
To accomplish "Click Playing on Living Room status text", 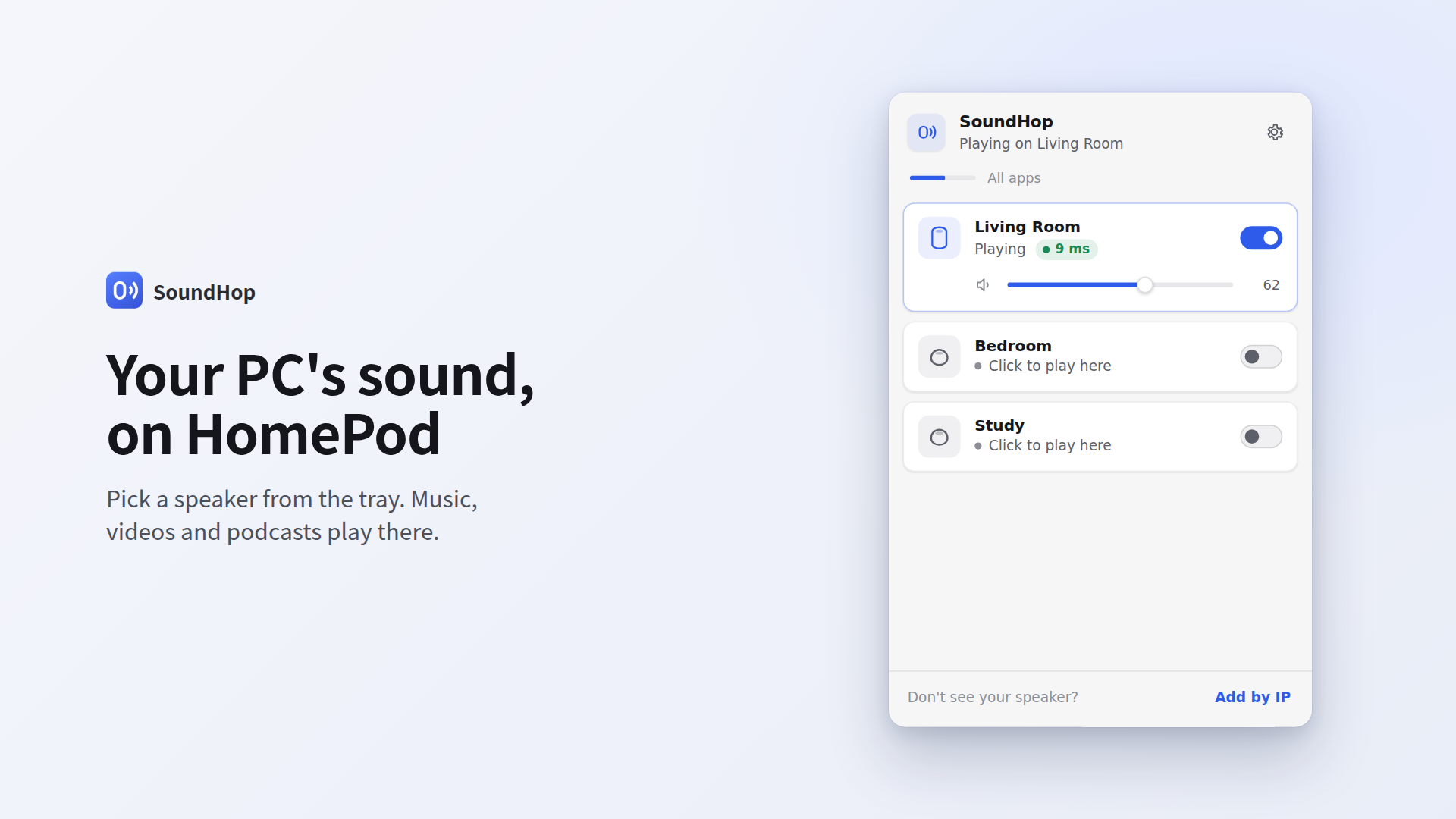I will [1040, 144].
